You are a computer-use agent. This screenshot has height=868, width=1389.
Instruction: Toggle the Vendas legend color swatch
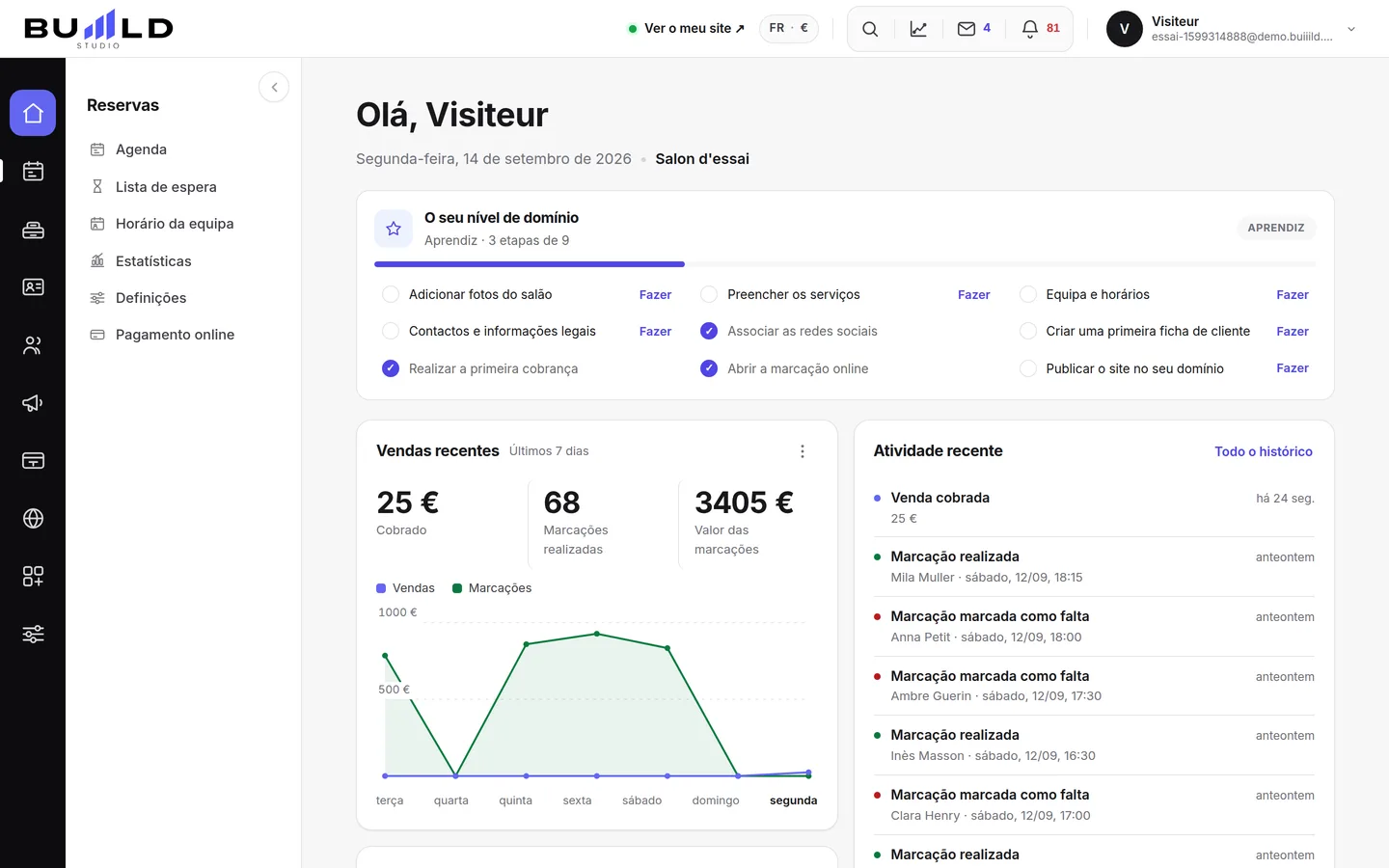(381, 588)
